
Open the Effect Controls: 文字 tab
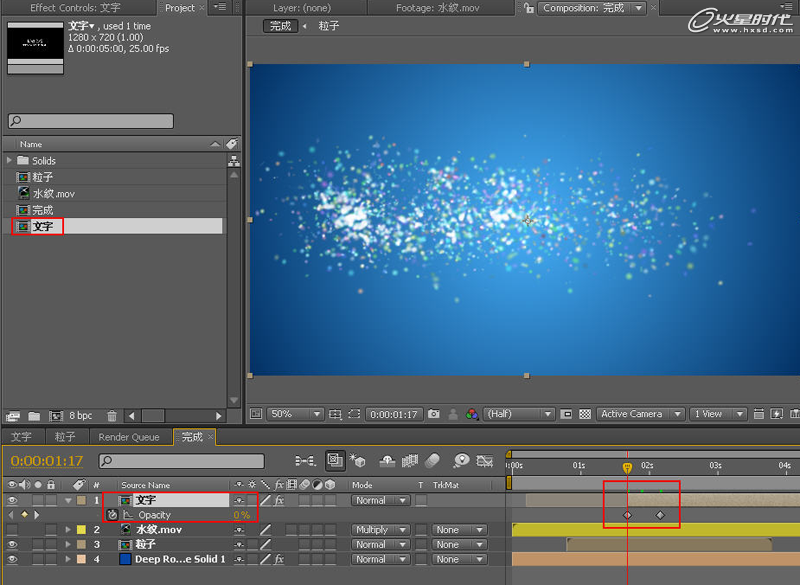[x=75, y=8]
